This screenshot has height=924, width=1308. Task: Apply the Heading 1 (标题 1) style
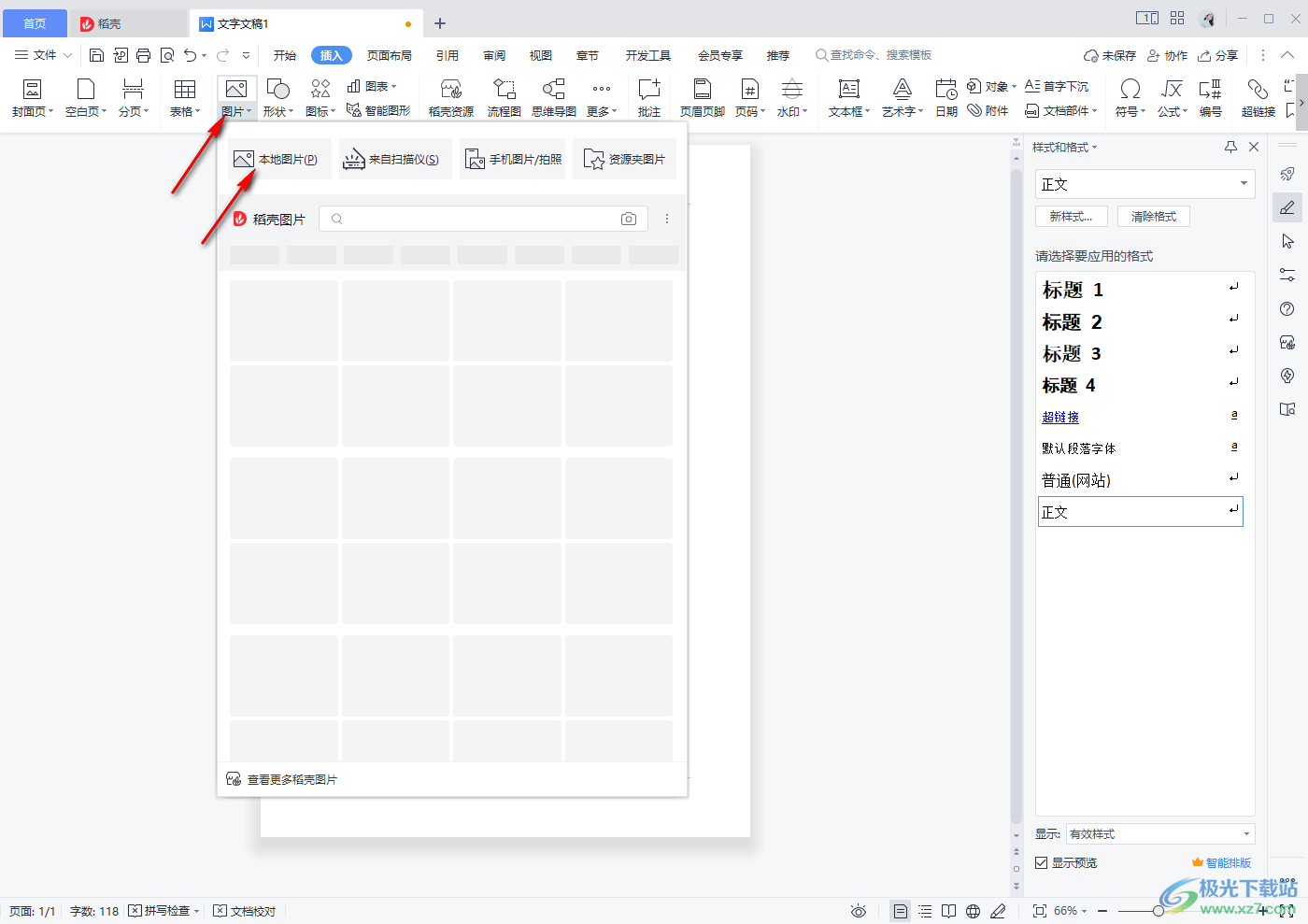[x=1141, y=290]
